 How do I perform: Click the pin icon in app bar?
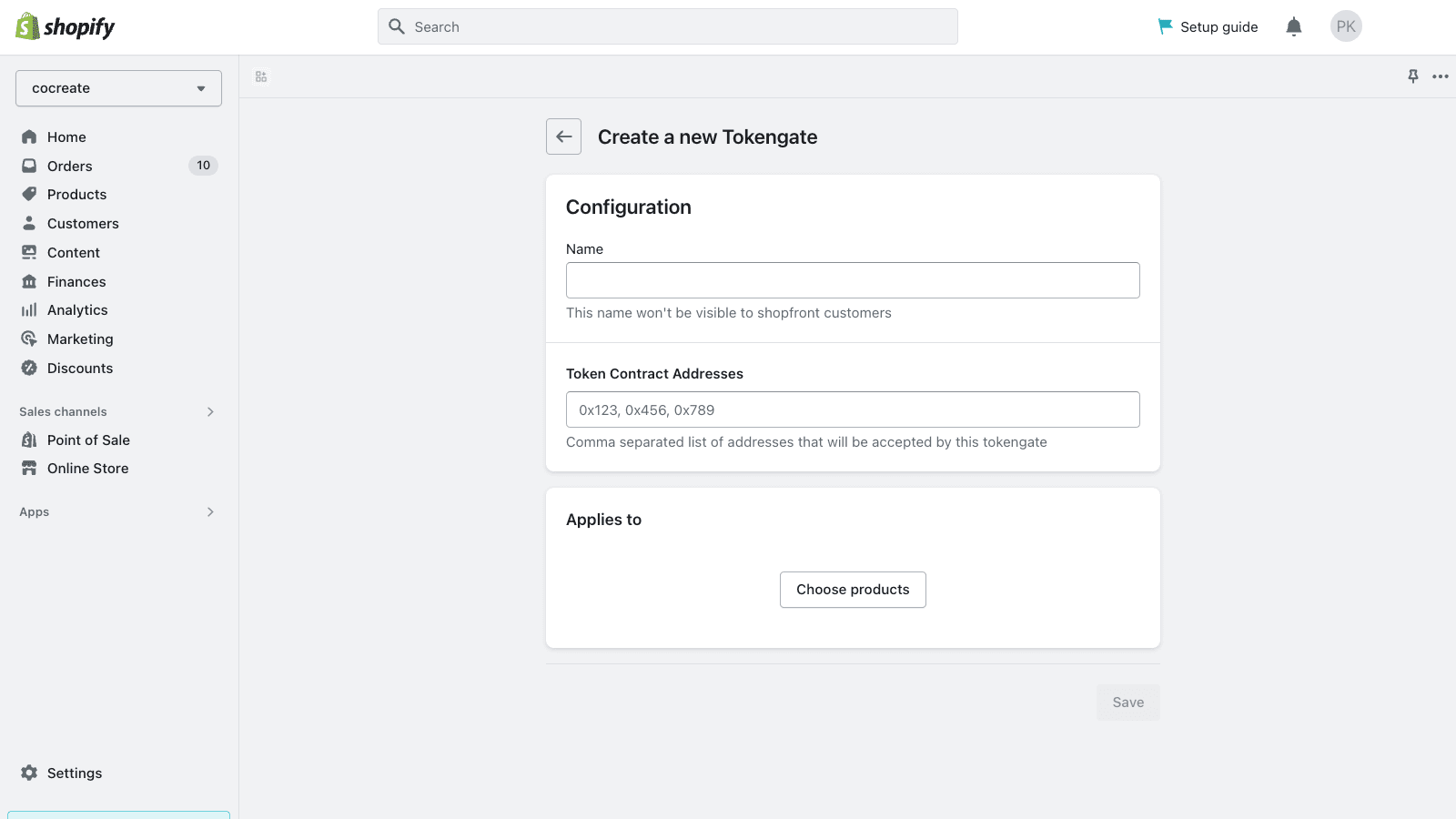click(x=1412, y=76)
